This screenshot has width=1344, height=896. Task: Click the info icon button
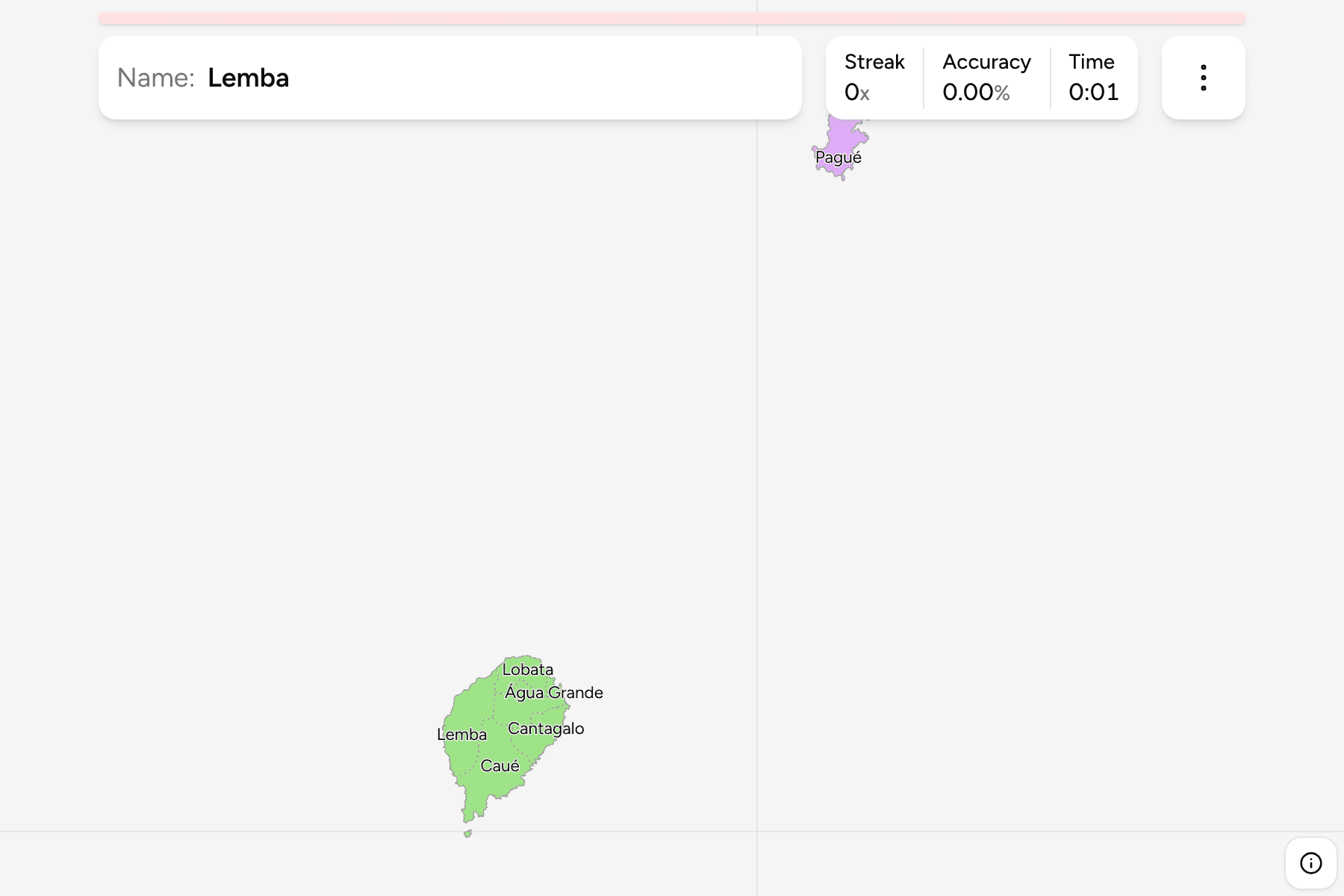[x=1310, y=863]
